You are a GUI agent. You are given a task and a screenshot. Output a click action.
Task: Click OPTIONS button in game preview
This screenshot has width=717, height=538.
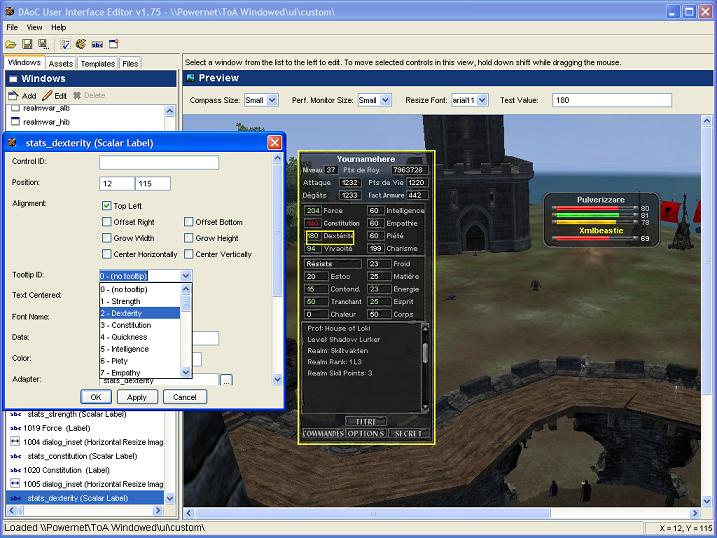(366, 433)
